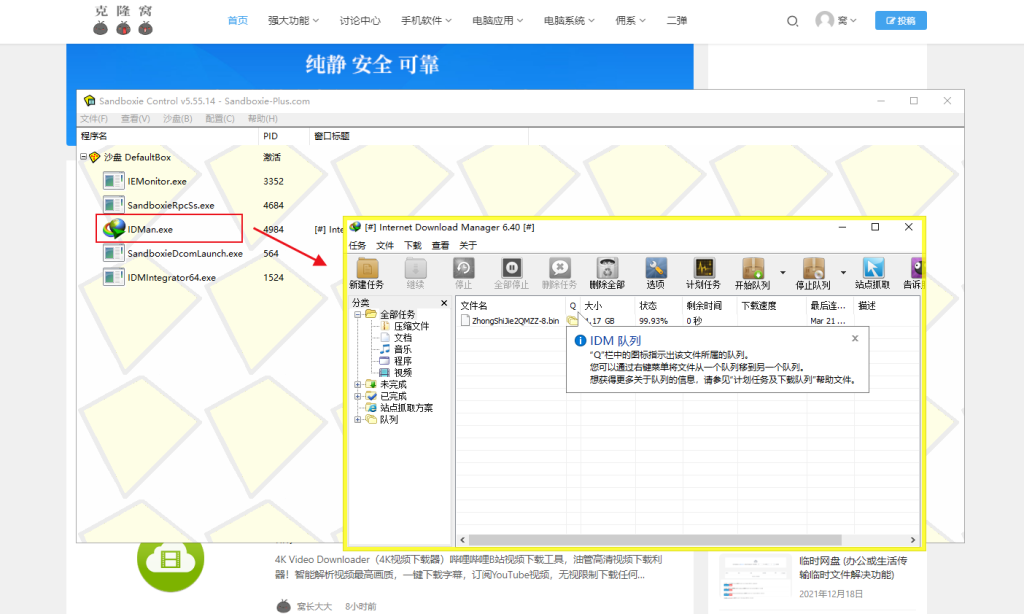Select IDMan.exe process icon in Sandboxie

click(x=114, y=229)
